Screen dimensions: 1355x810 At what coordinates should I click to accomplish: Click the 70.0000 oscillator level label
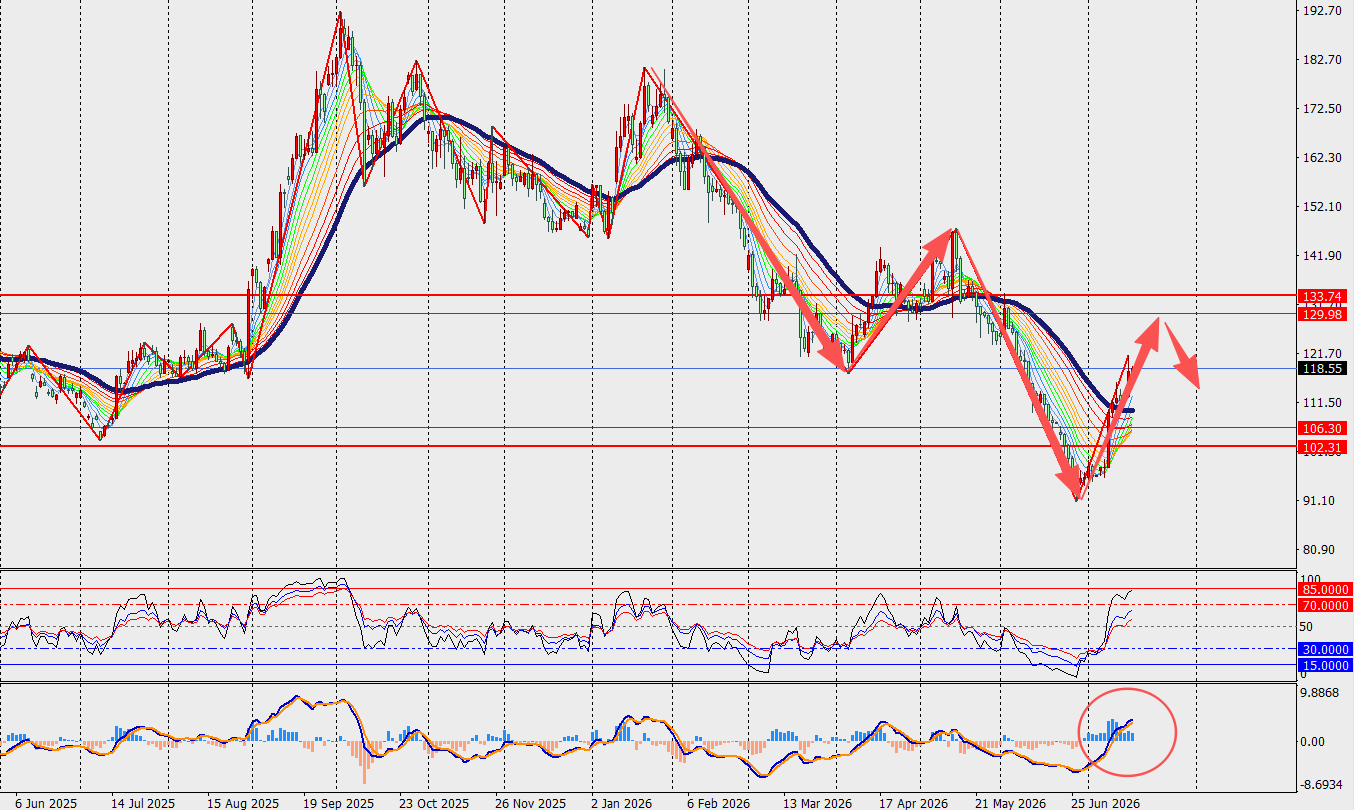pos(1325,605)
